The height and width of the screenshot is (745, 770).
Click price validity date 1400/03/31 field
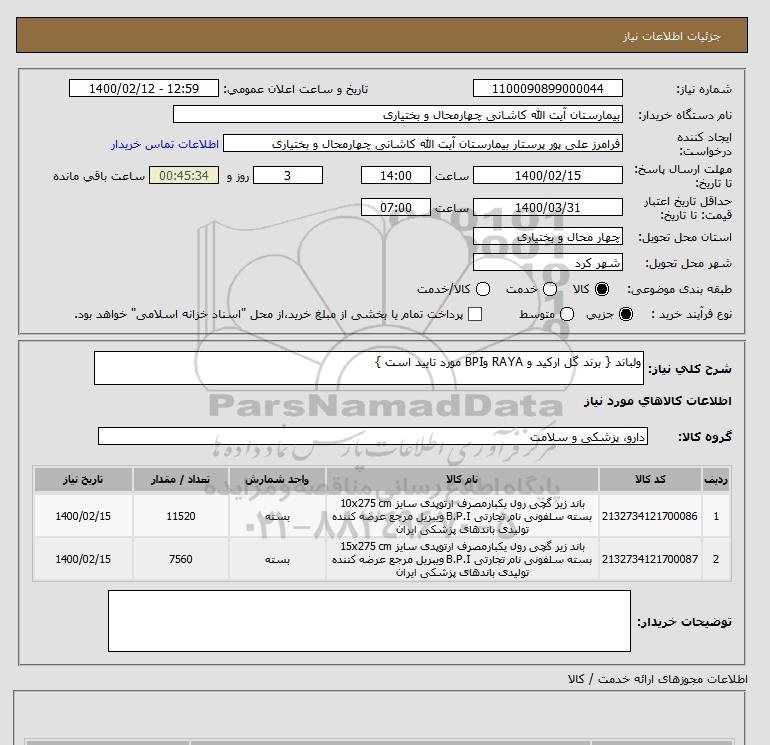coord(548,207)
